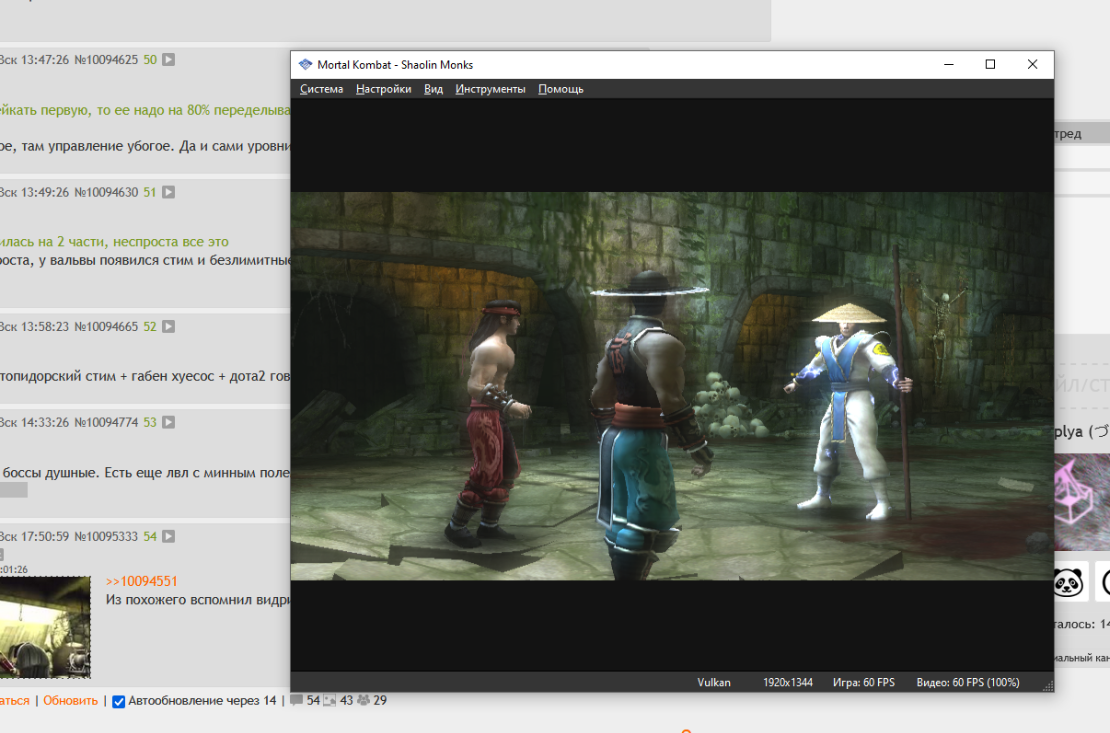Click the reply arrow icon of post 51
This screenshot has height=733, width=1110.
(168, 192)
